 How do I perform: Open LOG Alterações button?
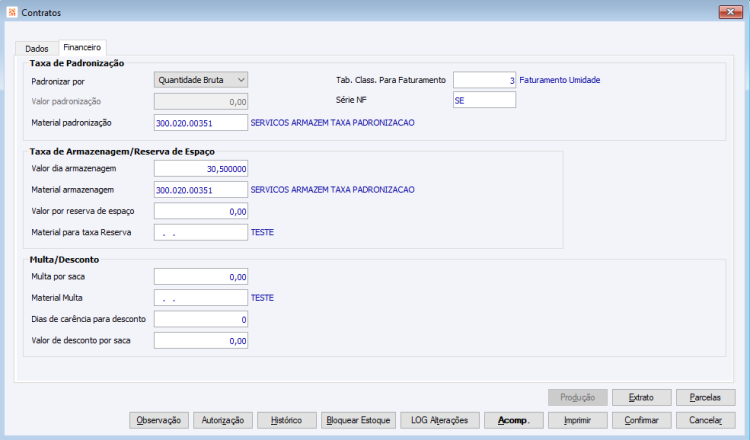(440, 420)
